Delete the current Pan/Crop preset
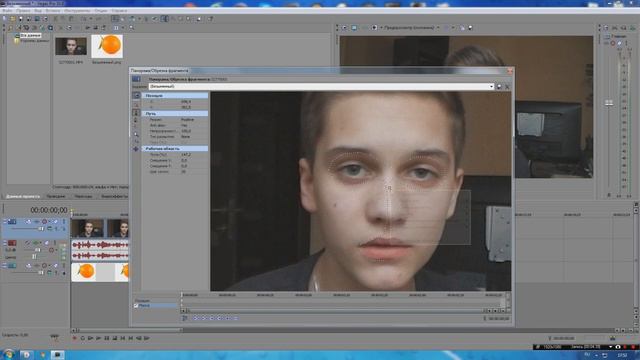 click(x=507, y=87)
